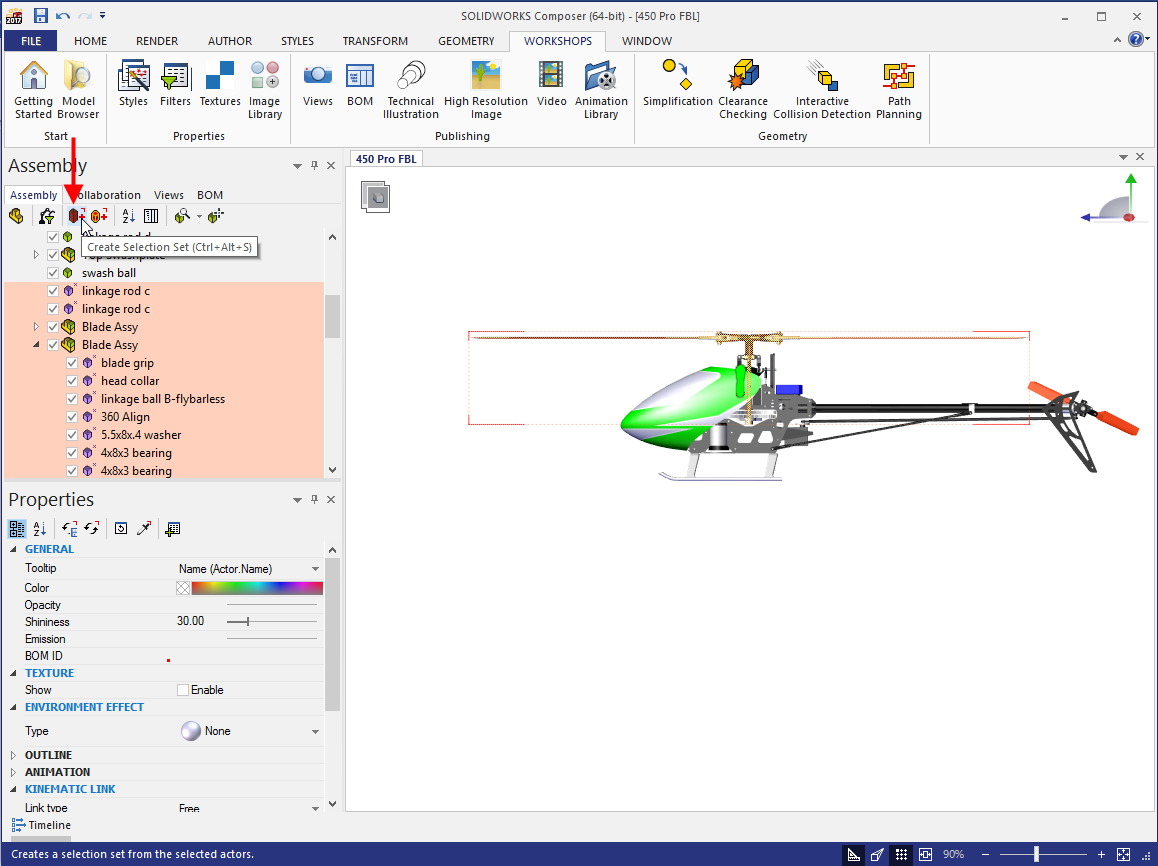
Task: Expand the OUTLINE properties section
Action: coord(14,755)
